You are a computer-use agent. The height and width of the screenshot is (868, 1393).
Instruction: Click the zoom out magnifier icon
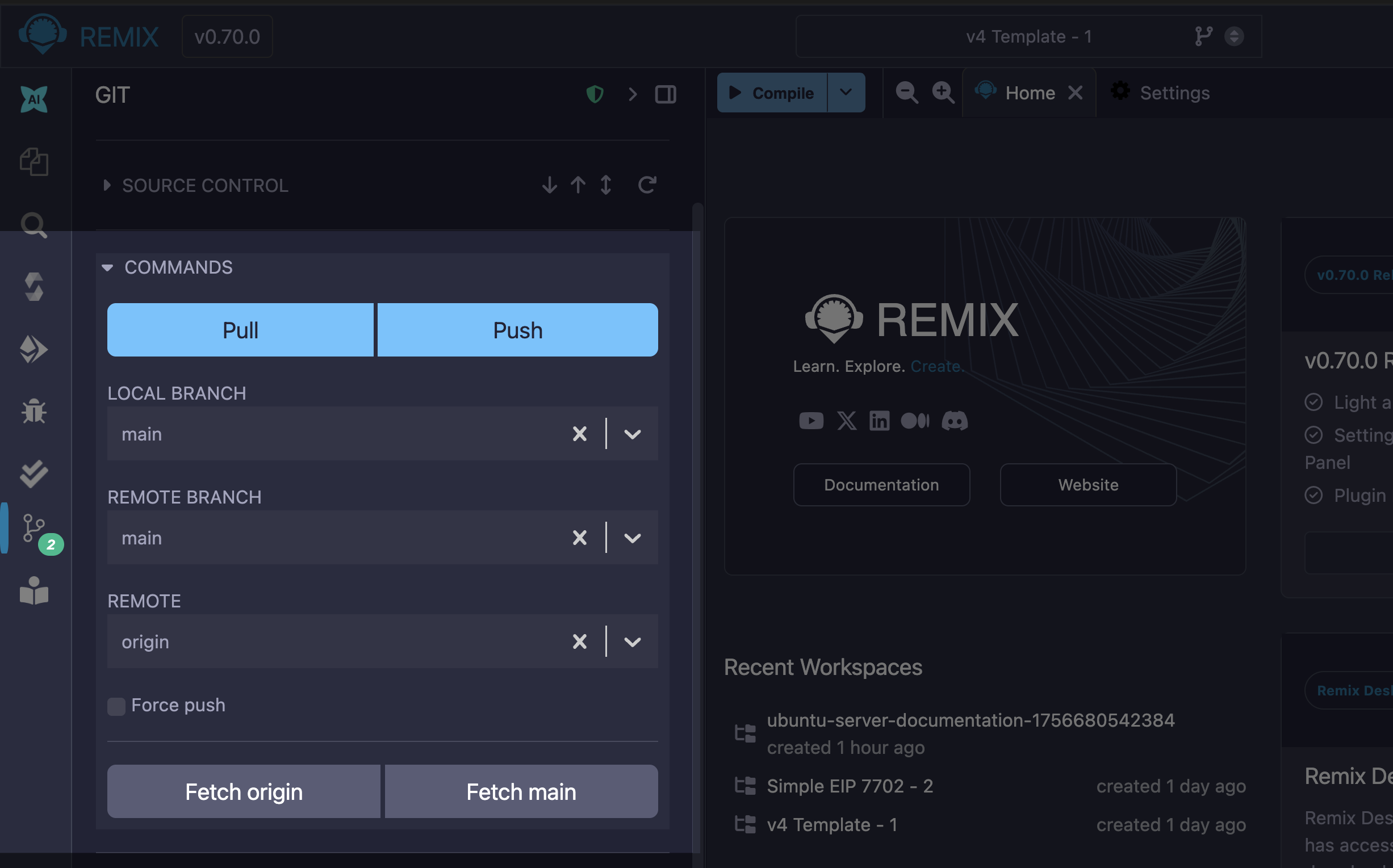(907, 93)
